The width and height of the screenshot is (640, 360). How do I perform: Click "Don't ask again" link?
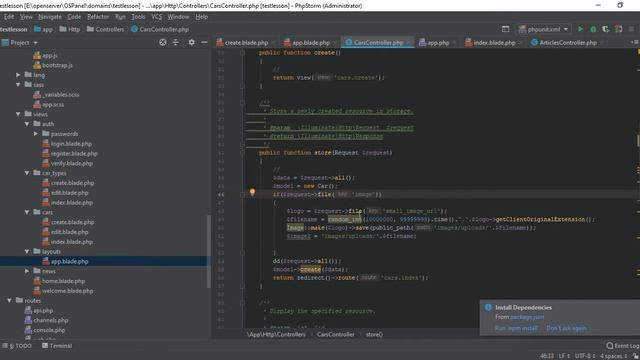566,328
